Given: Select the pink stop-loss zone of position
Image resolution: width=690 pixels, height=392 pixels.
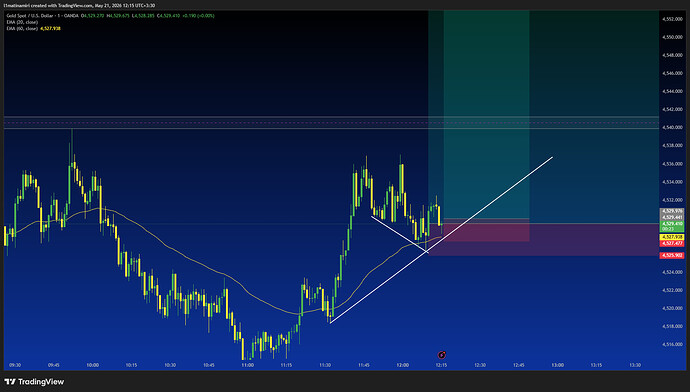Looking at the screenshot, I should click(486, 230).
